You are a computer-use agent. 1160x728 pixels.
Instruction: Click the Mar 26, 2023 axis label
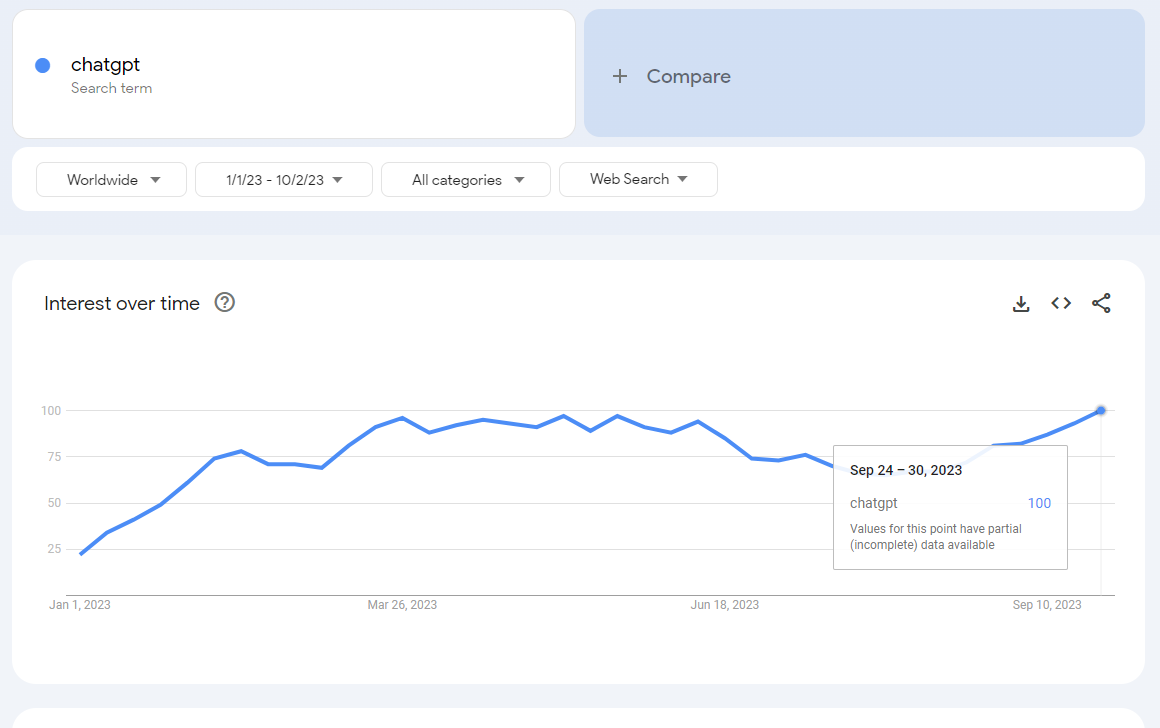point(402,604)
